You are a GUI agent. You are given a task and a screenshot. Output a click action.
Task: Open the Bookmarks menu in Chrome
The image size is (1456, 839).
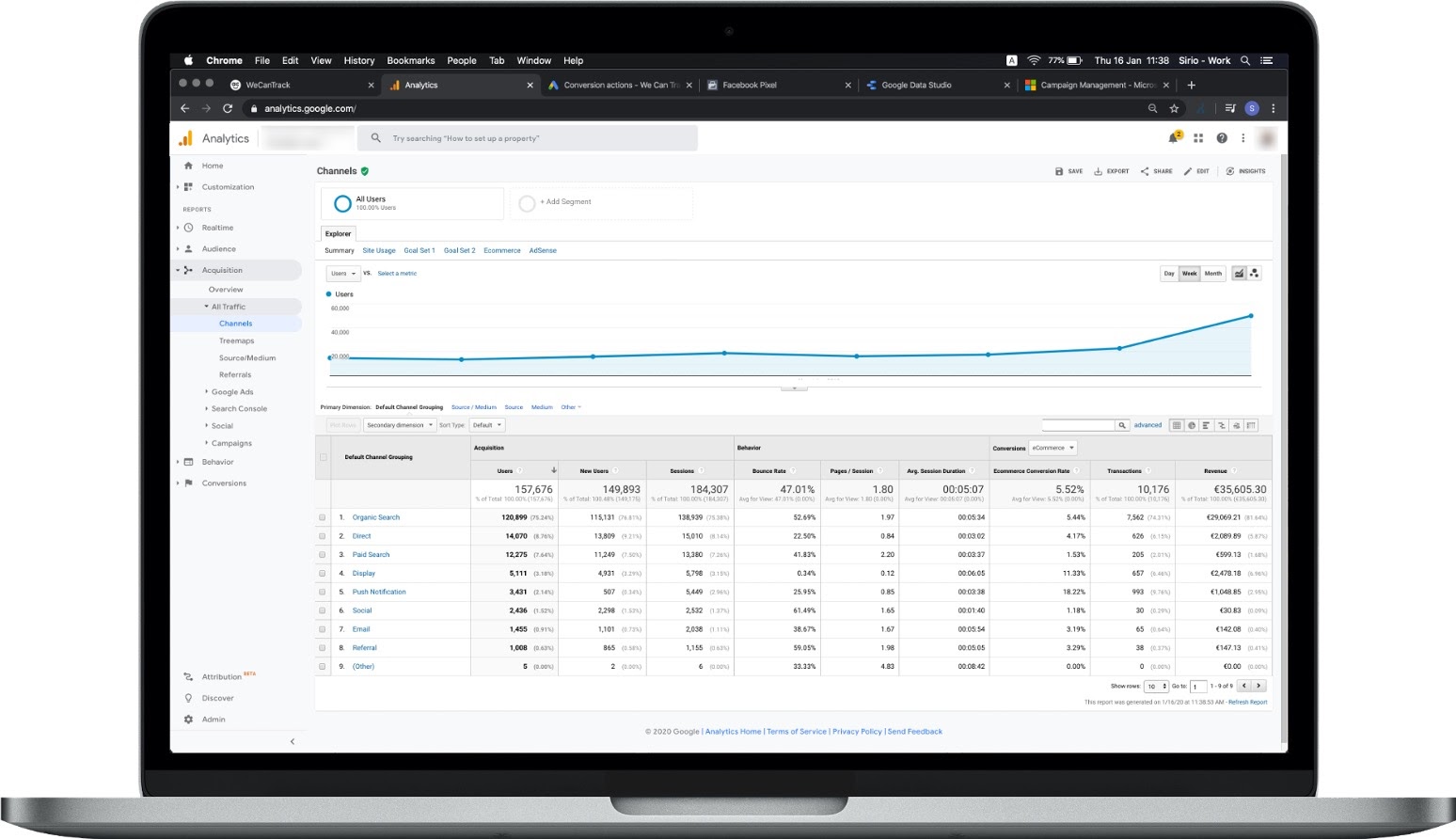410,60
